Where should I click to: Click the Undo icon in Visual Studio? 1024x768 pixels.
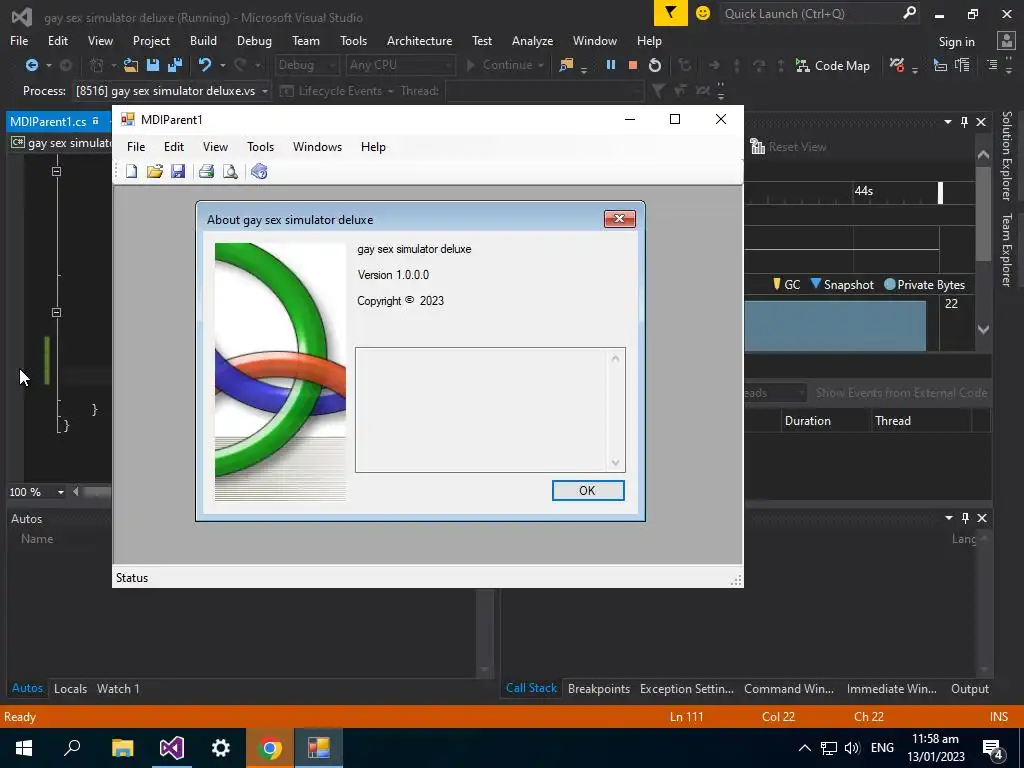click(205, 65)
